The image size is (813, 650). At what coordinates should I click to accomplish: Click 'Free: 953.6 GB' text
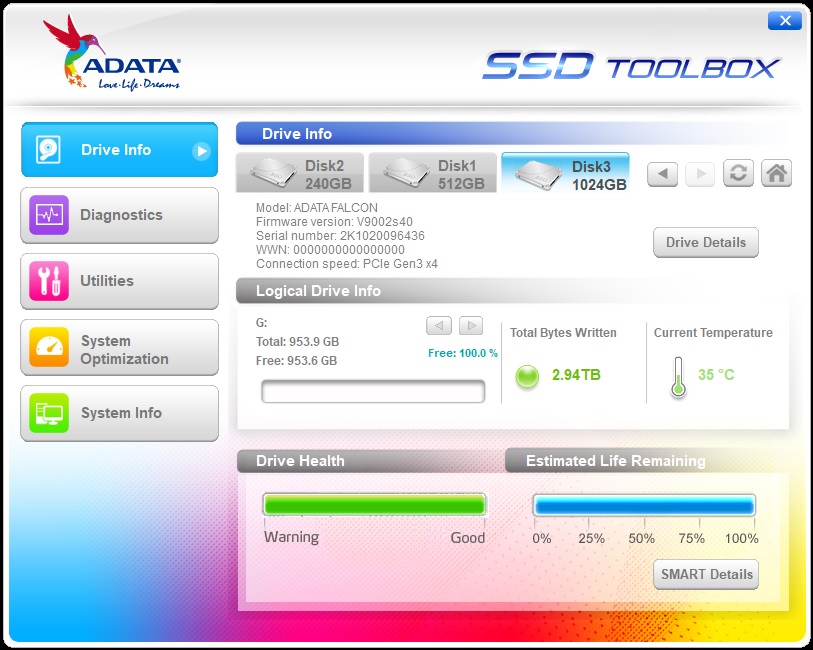[x=297, y=361]
